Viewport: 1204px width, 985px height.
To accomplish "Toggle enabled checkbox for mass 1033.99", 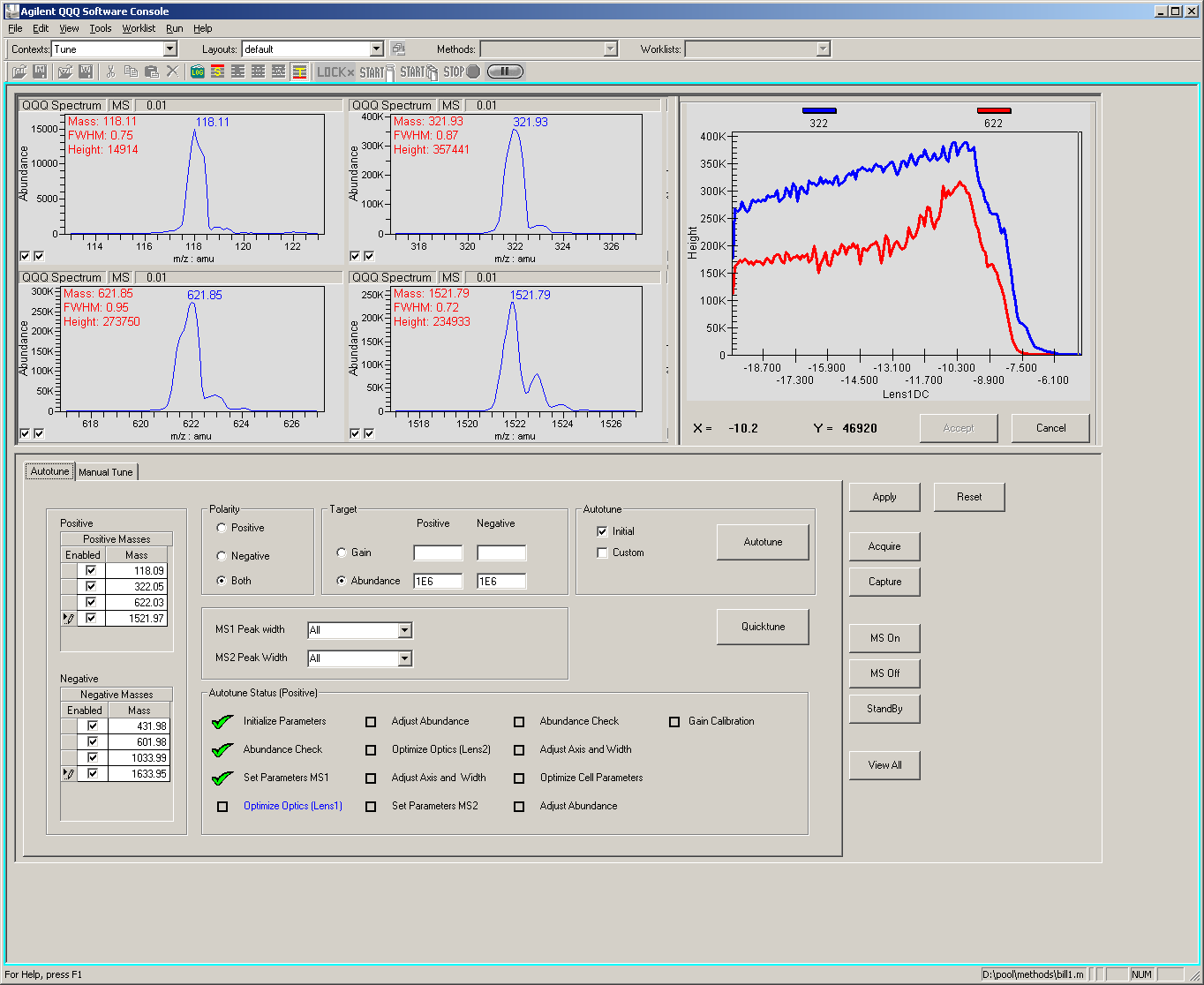I will (92, 757).
